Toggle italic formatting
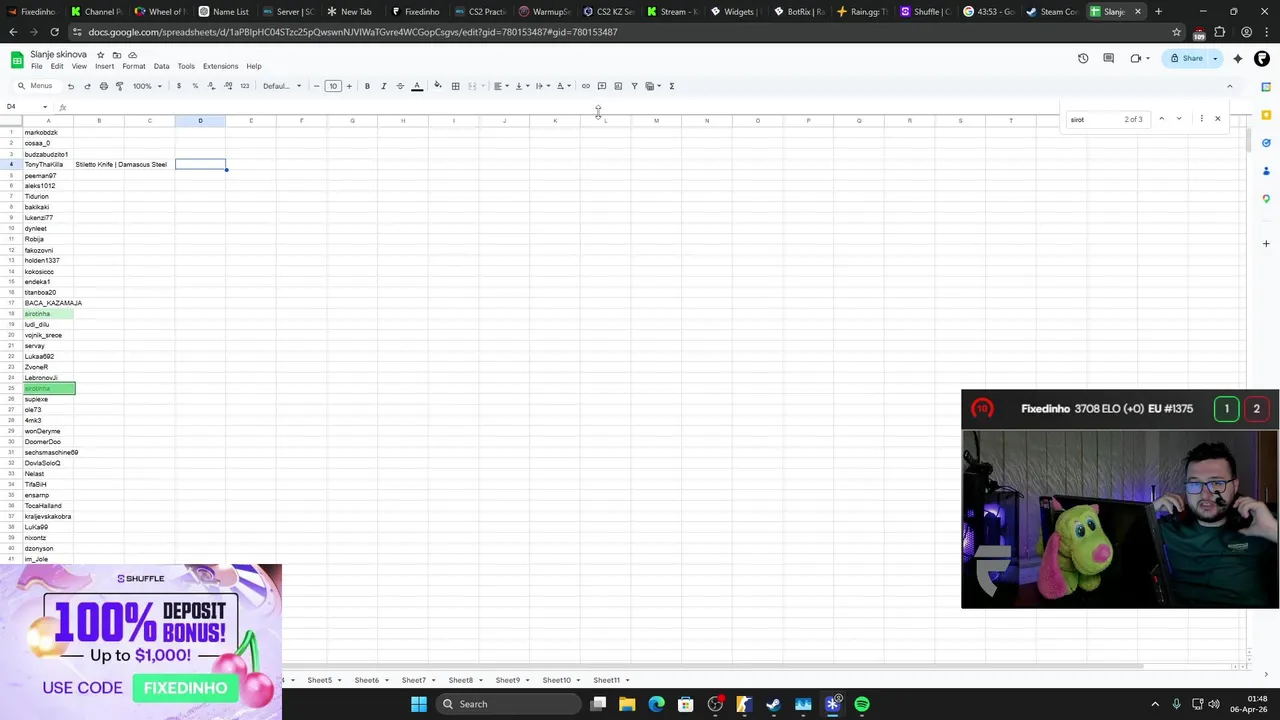Screen dimensions: 1280x720 pos(383,86)
